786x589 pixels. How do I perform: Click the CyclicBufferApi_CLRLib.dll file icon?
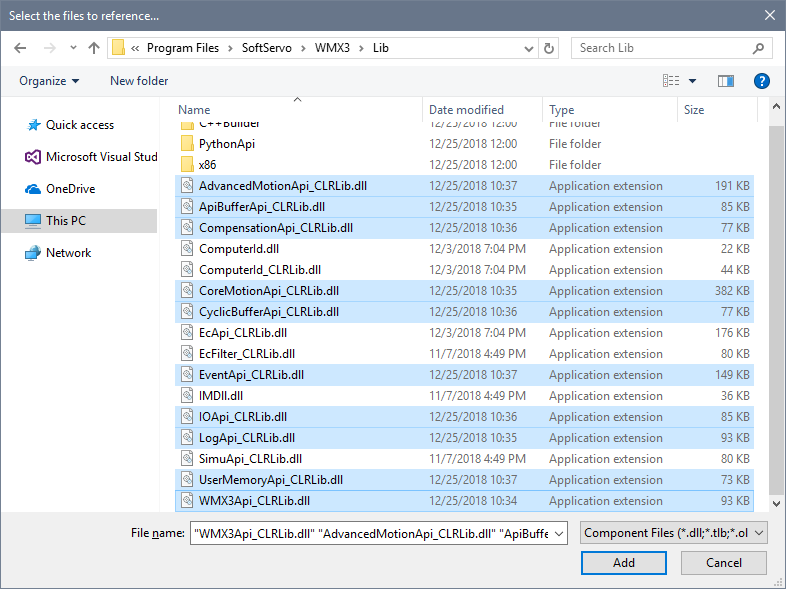click(x=187, y=312)
